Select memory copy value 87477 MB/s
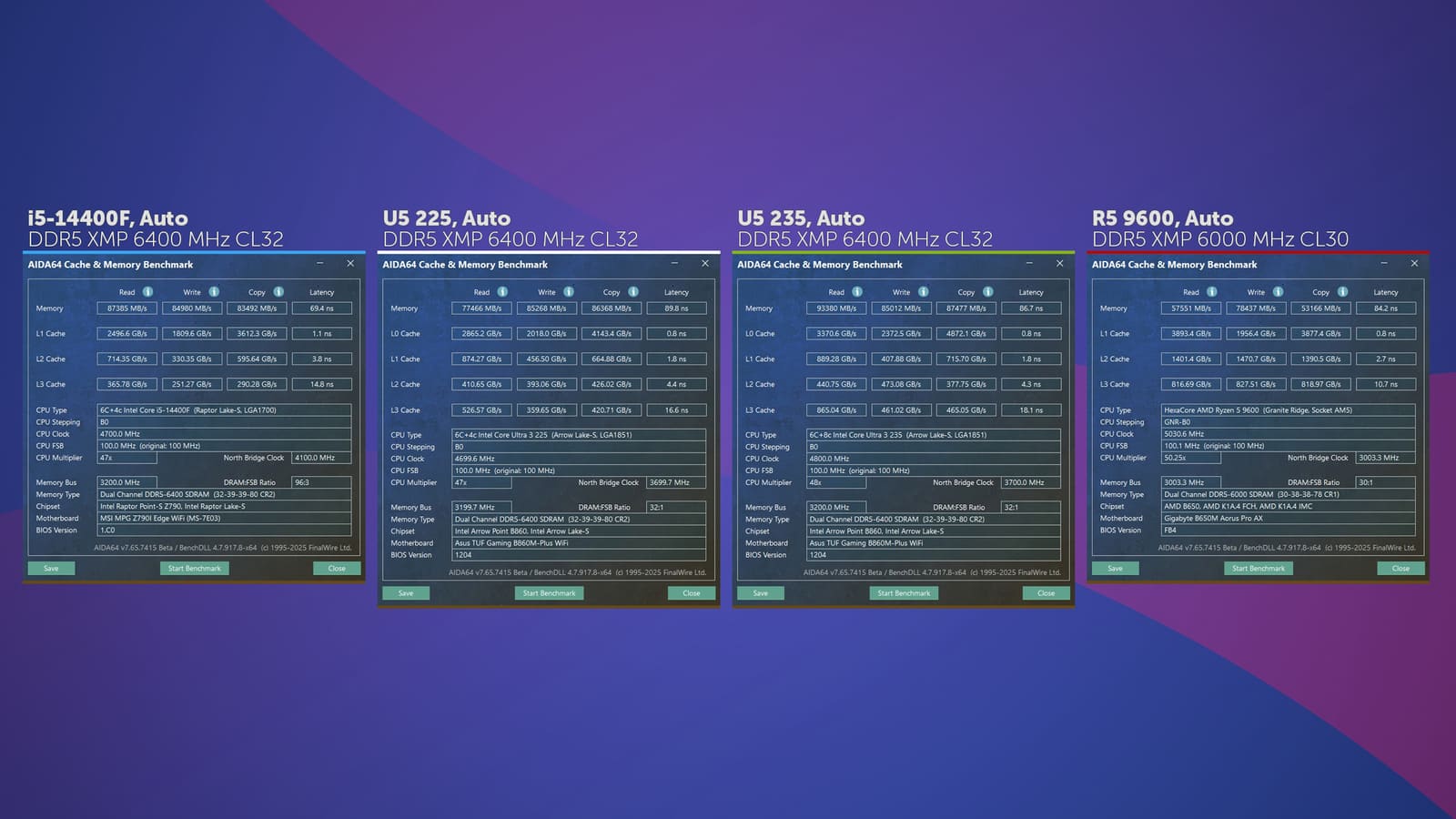Screen dimensions: 1456x819 tap(966, 308)
